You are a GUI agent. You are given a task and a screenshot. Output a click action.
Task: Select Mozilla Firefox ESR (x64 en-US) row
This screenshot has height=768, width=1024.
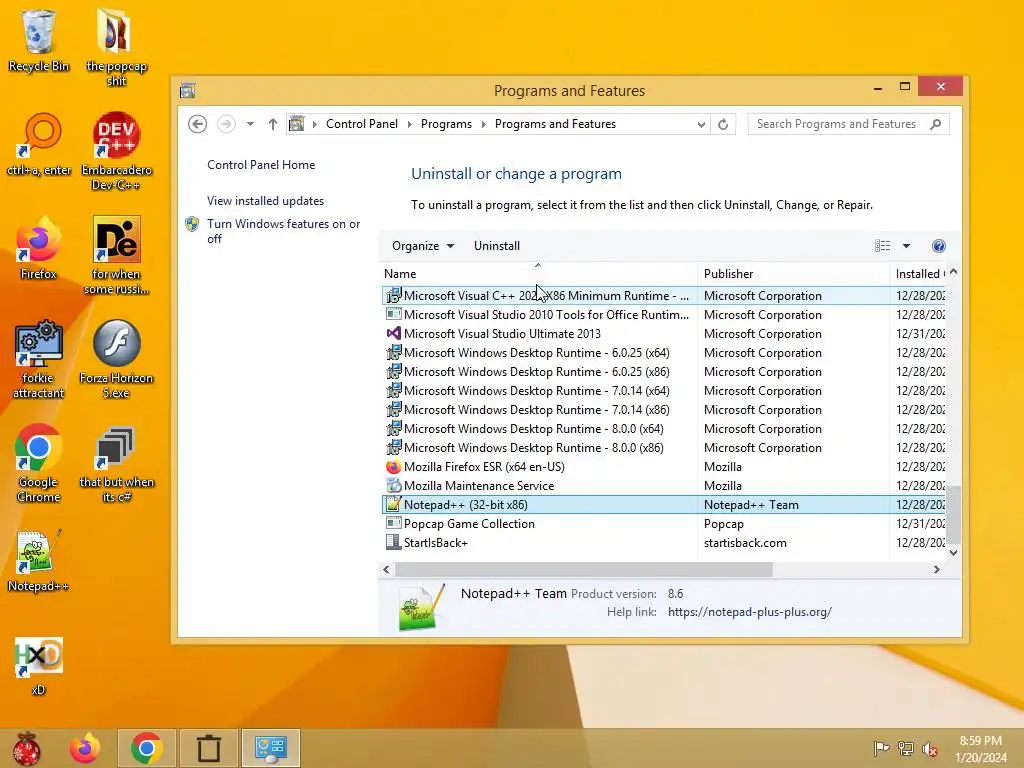pos(664,467)
